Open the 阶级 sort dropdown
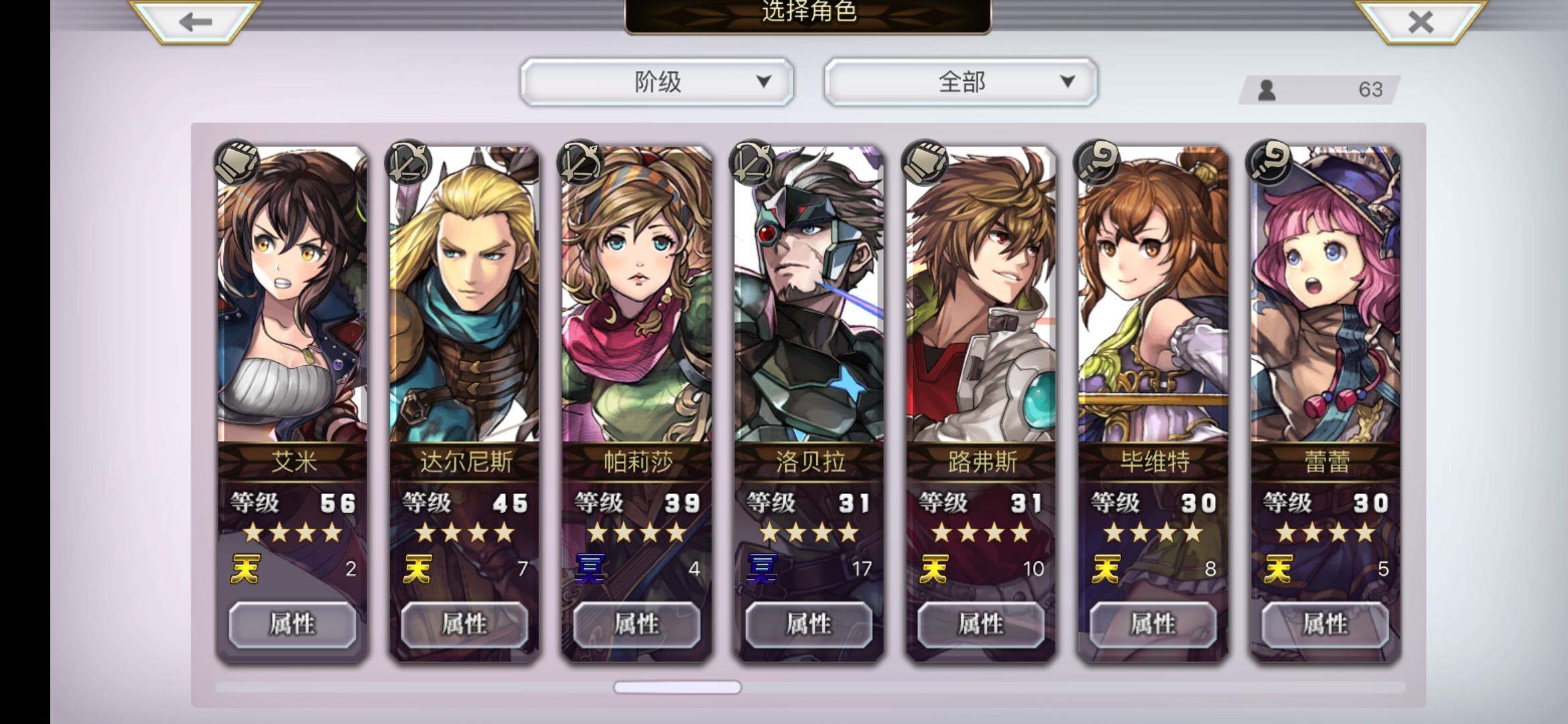Viewport: 1568px width, 724px height. [x=657, y=82]
